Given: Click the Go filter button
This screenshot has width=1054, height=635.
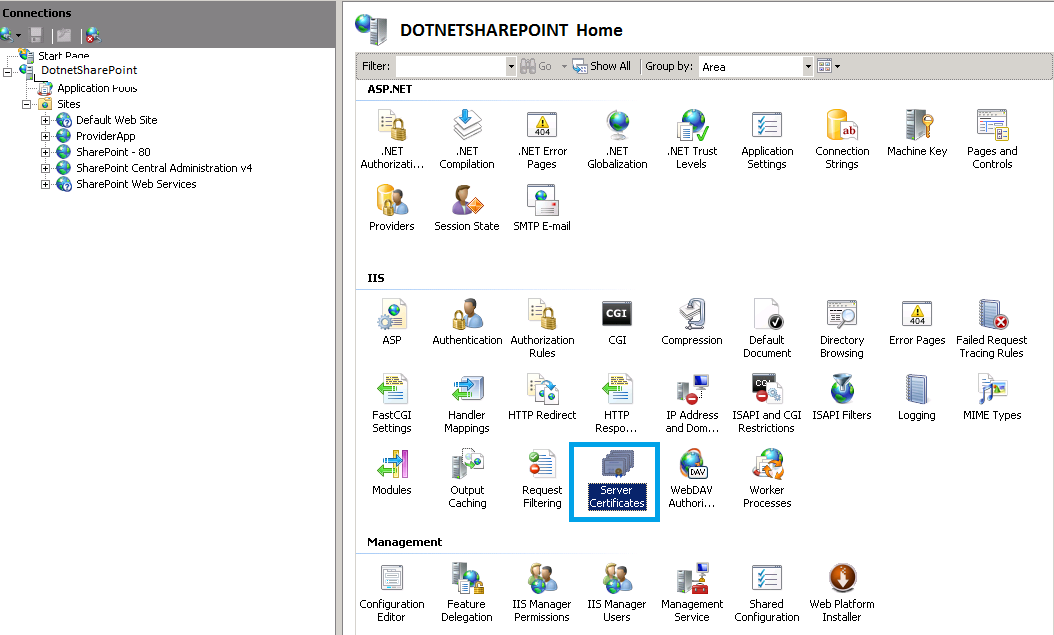Looking at the screenshot, I should (x=536, y=66).
